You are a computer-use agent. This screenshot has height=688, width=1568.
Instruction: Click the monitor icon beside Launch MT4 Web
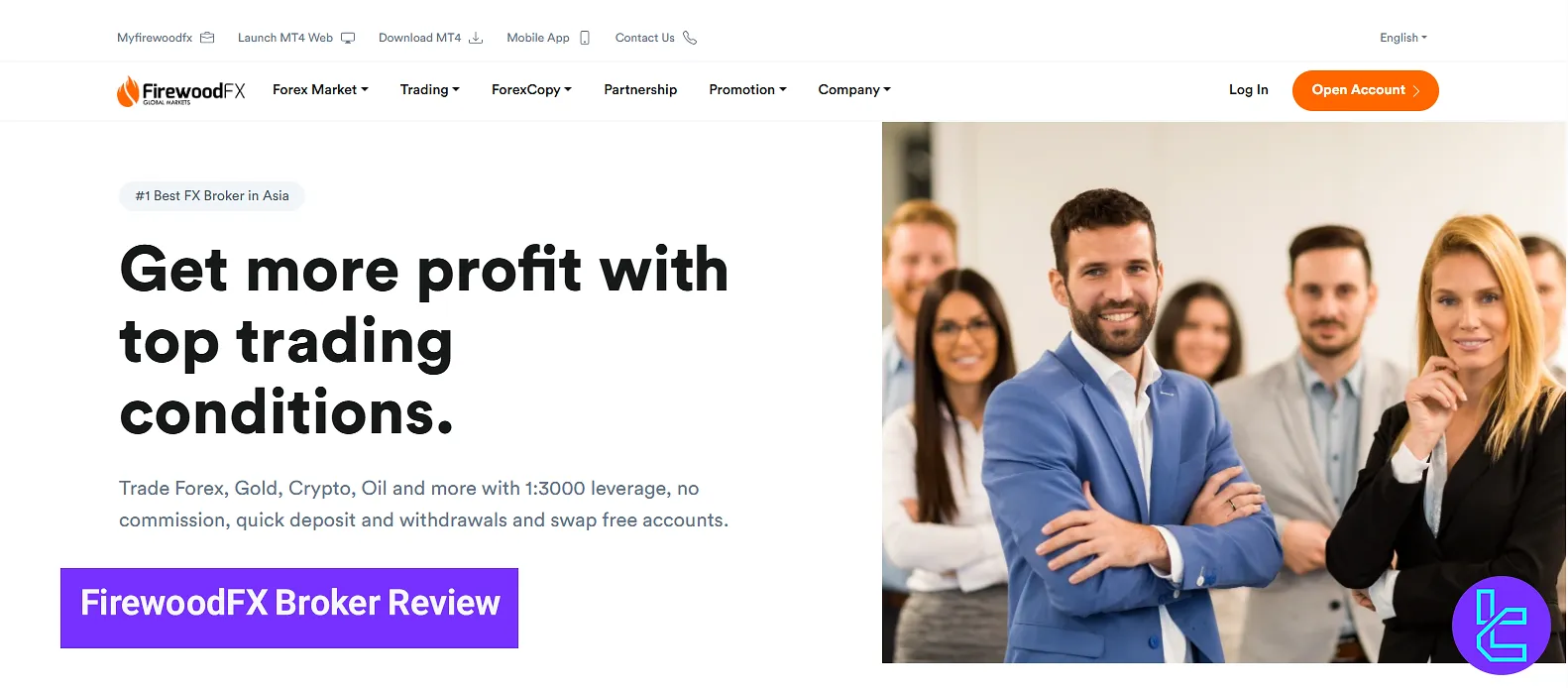[348, 38]
